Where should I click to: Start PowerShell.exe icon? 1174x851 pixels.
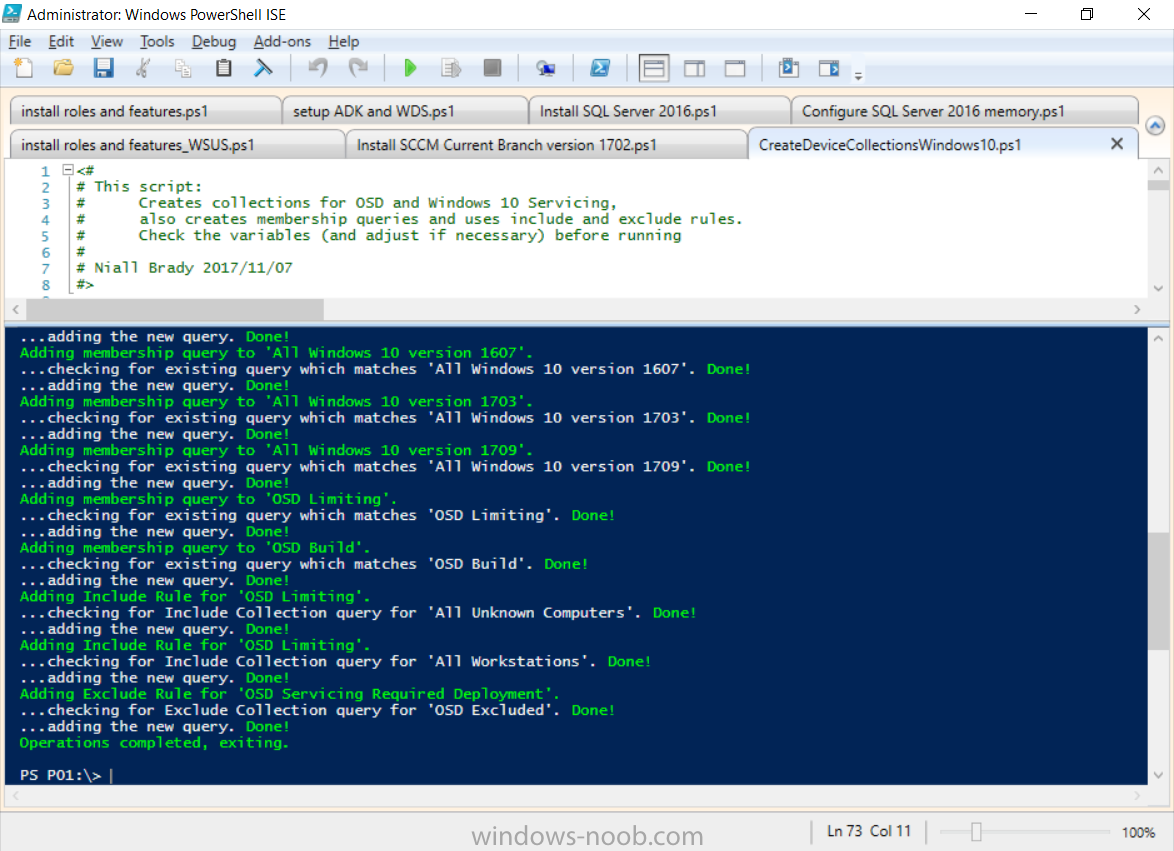[600, 69]
